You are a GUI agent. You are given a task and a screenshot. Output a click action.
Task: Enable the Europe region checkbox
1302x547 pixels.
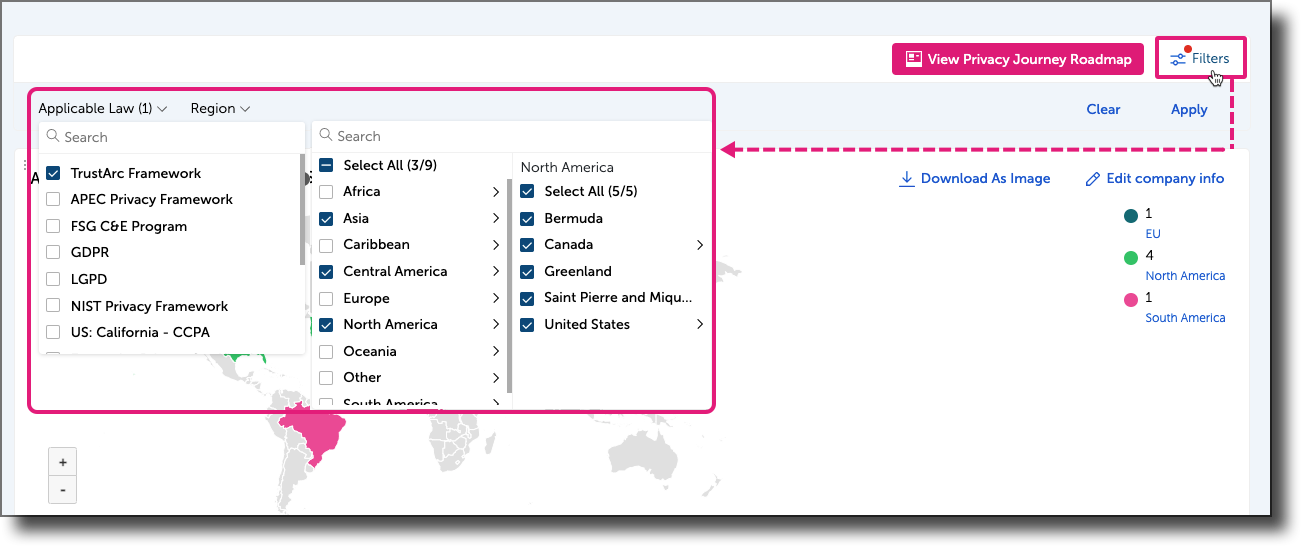point(326,298)
